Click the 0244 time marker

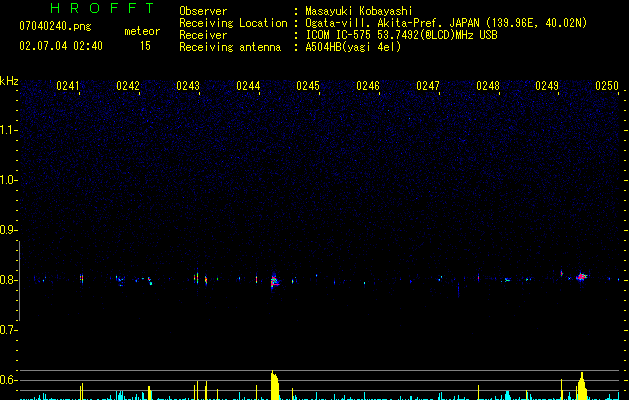click(x=248, y=86)
